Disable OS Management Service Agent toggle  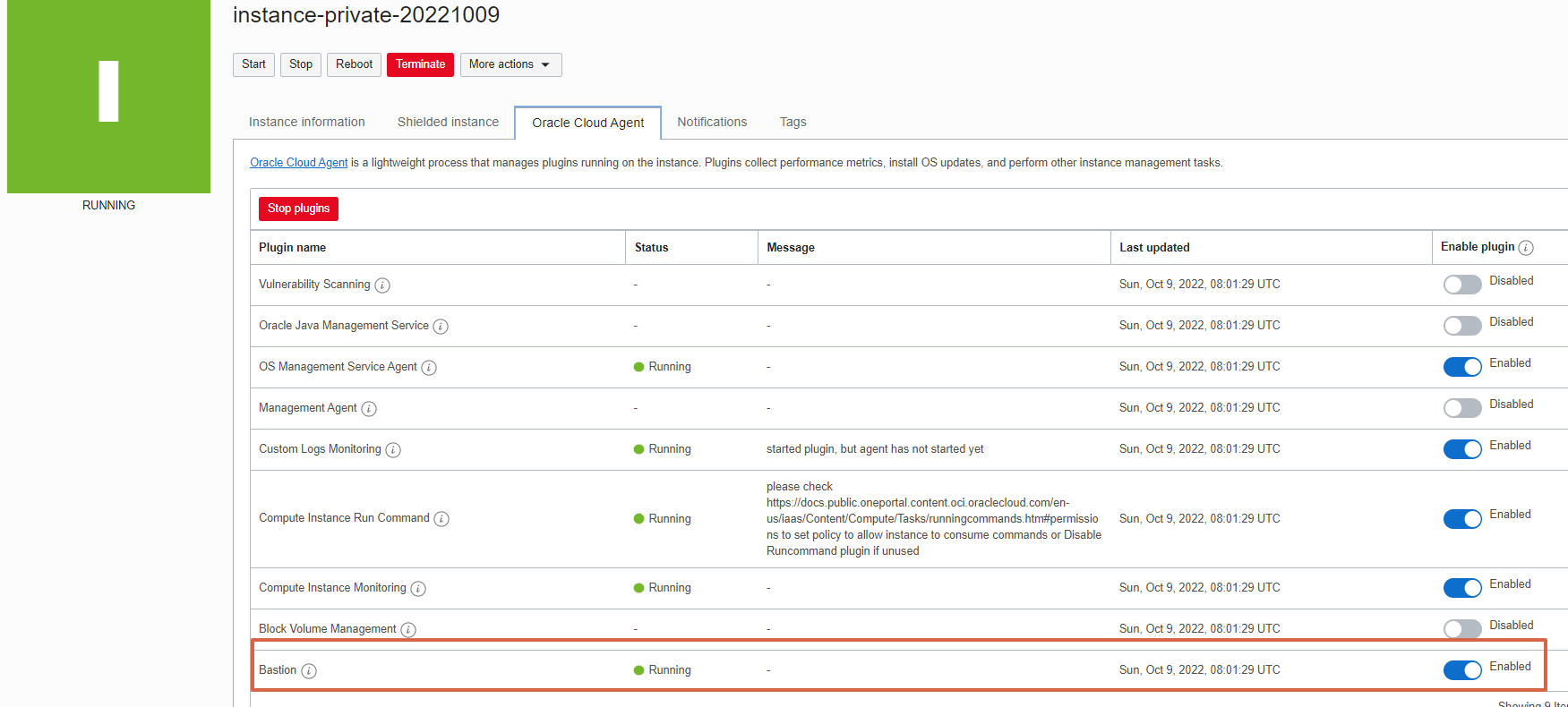click(1462, 367)
